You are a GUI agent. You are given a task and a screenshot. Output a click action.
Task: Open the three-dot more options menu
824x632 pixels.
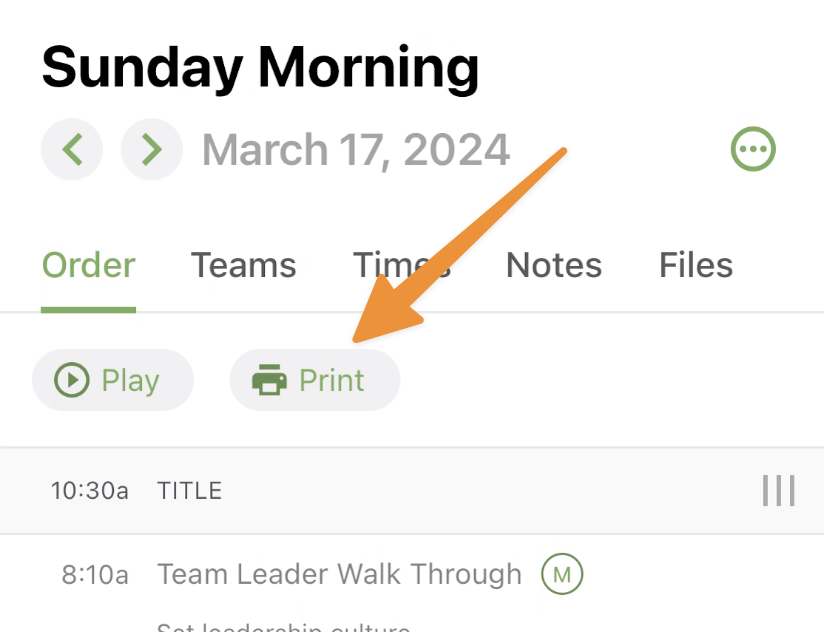[x=753, y=149]
